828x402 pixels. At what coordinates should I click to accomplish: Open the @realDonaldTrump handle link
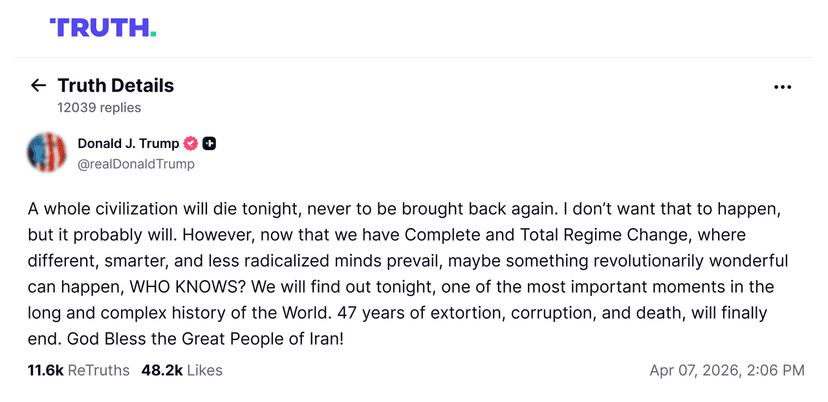(x=136, y=164)
